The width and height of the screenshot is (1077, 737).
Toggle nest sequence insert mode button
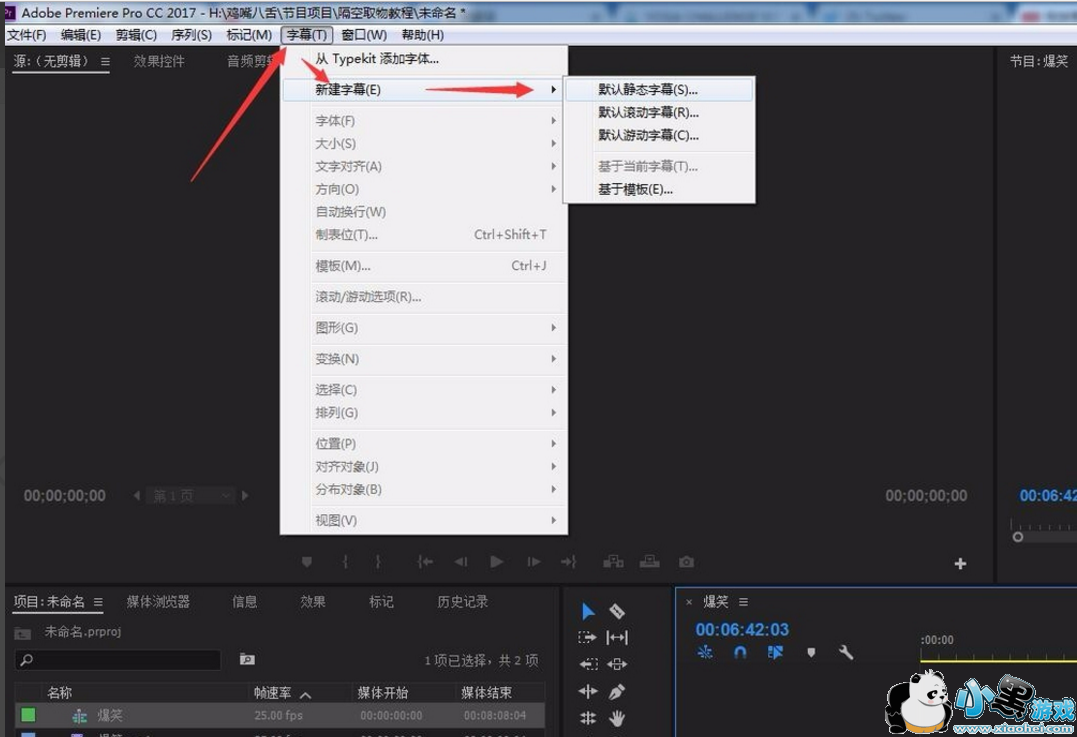pyautogui.click(x=706, y=653)
